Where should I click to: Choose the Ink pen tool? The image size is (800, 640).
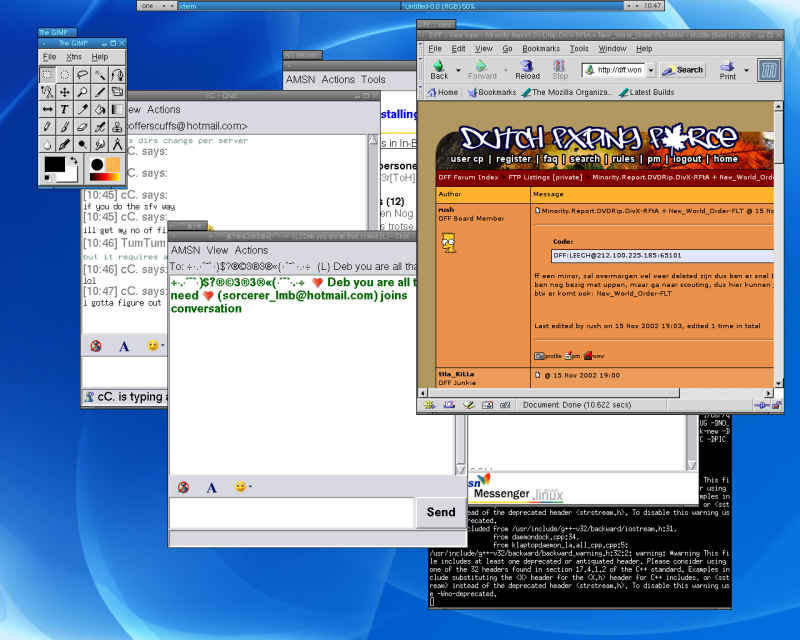coord(65,144)
